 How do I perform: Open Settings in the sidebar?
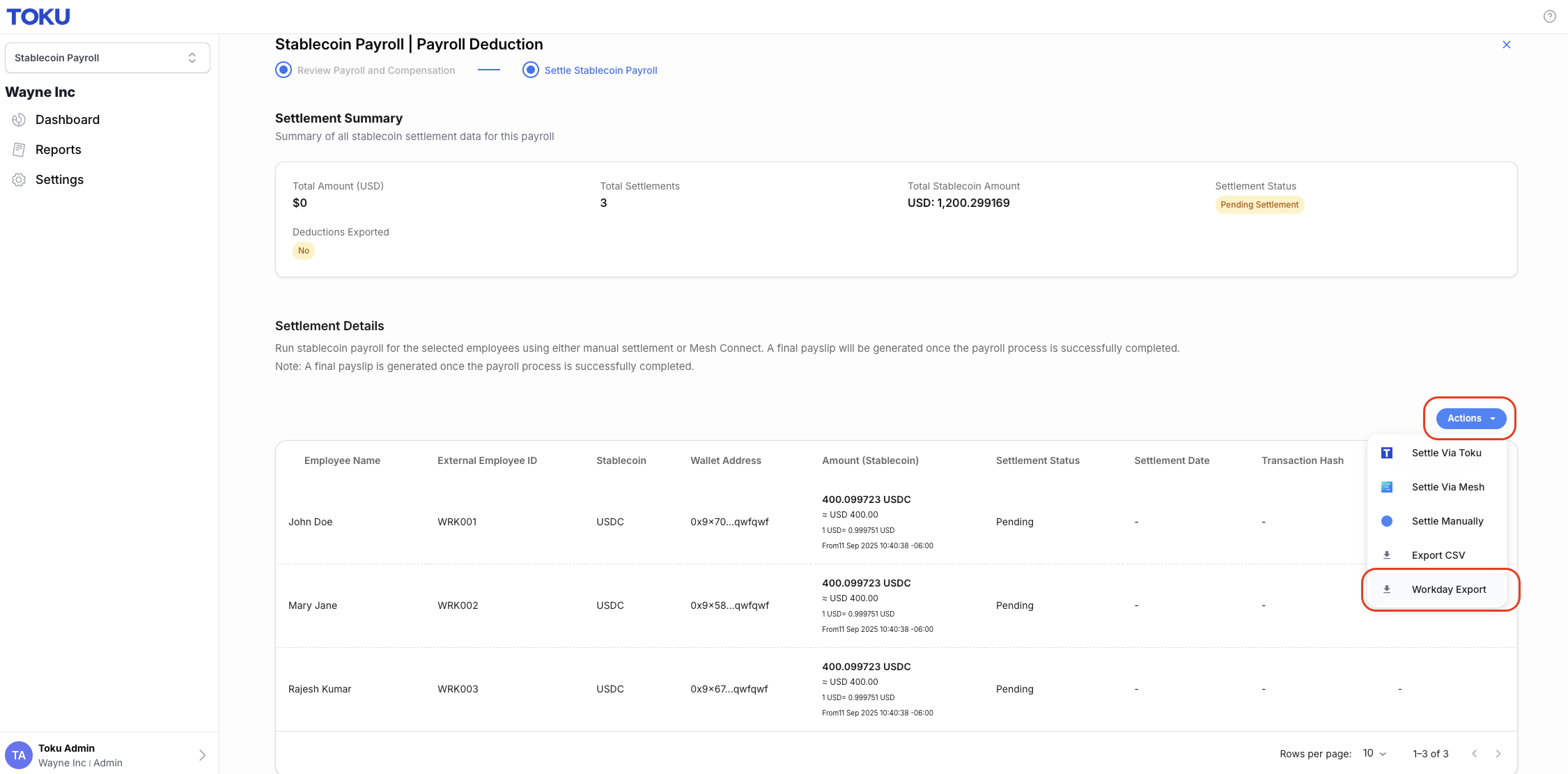(x=60, y=180)
